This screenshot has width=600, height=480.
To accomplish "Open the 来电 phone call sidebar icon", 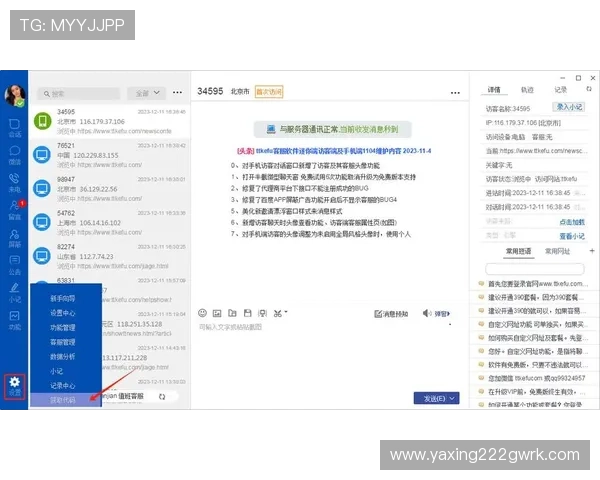I will (15, 183).
